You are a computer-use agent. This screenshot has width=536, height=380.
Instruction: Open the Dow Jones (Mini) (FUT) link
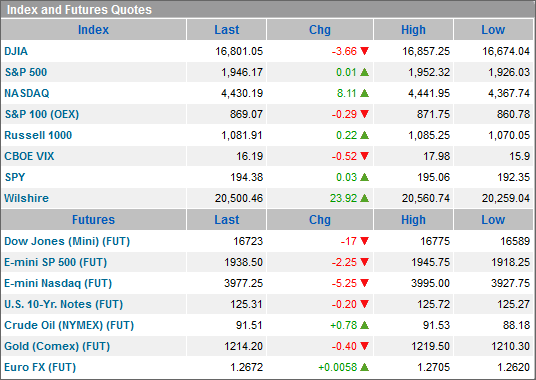click(x=67, y=241)
